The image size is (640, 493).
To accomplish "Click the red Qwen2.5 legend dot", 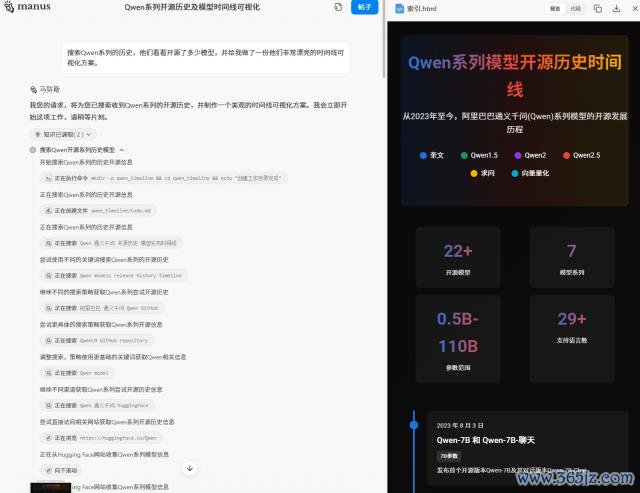I will (566, 155).
